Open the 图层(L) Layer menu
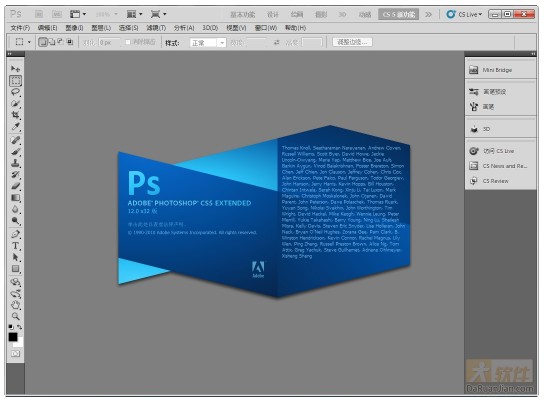Viewport: 544px width, 401px height. pyautogui.click(x=101, y=28)
